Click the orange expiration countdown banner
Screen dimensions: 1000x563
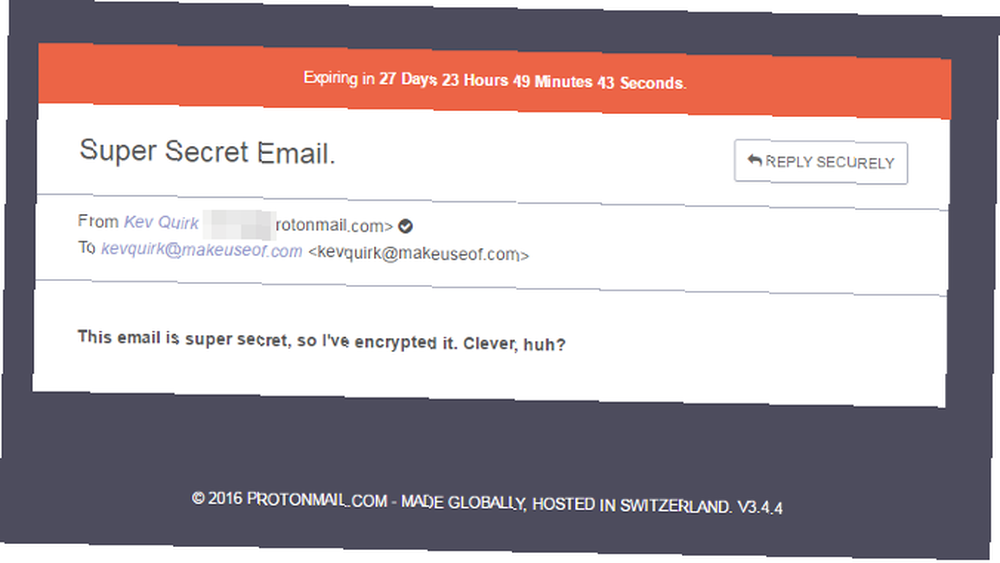(x=495, y=81)
